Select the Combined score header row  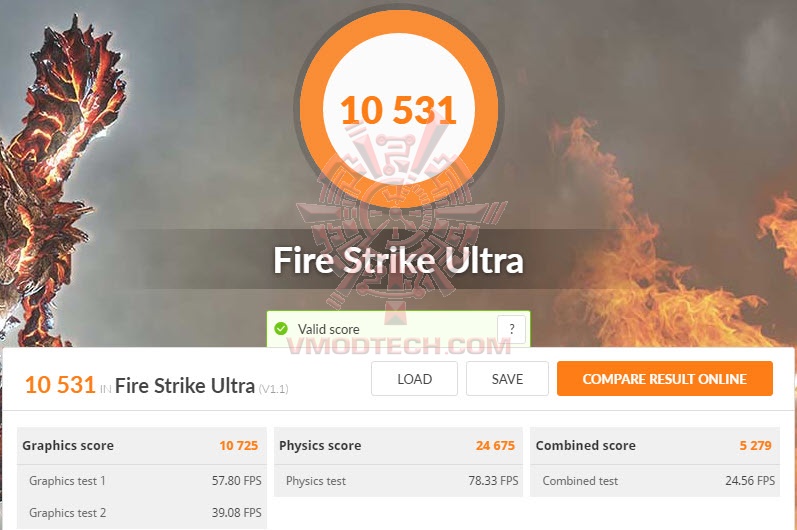tap(655, 446)
